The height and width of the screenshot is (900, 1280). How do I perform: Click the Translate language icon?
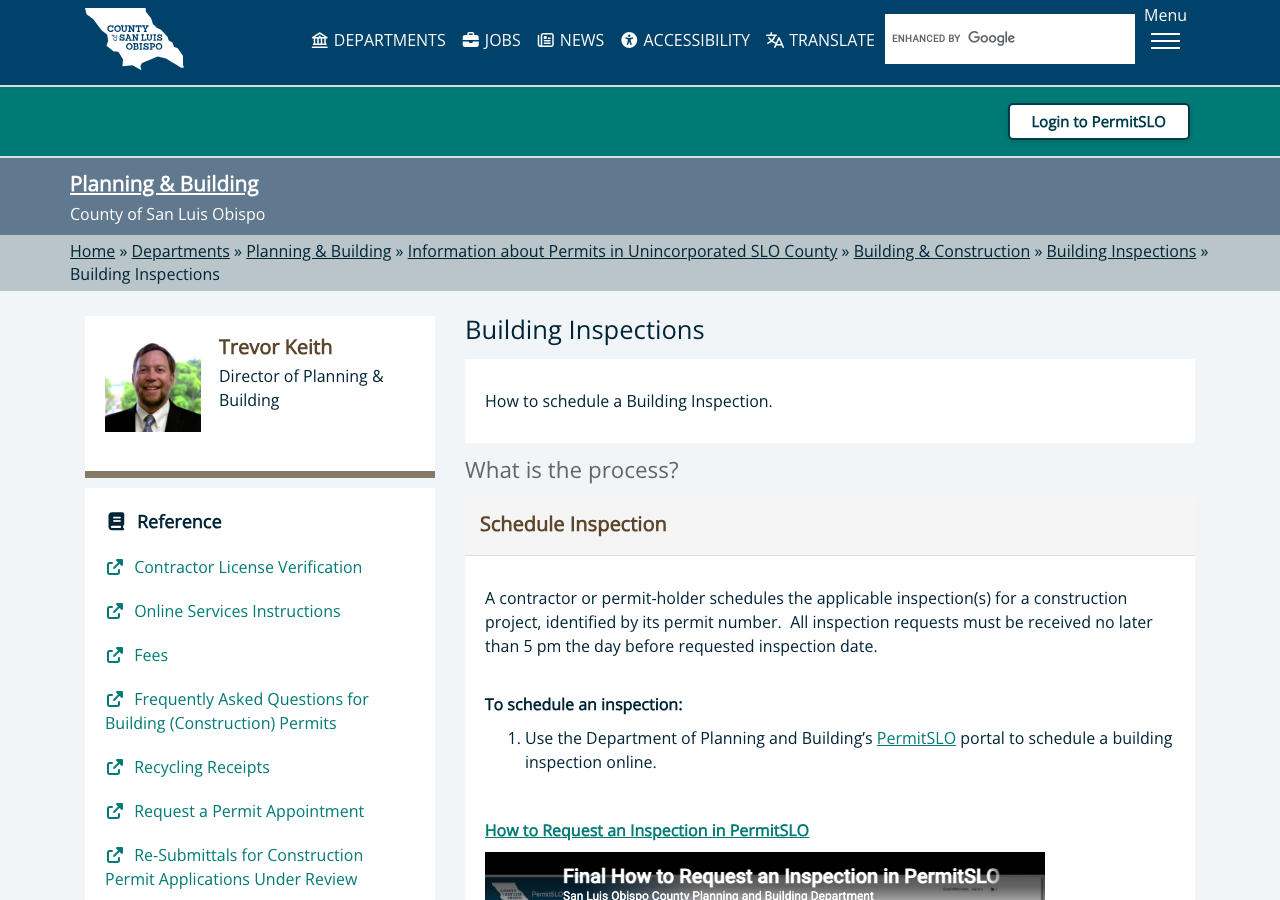click(775, 40)
